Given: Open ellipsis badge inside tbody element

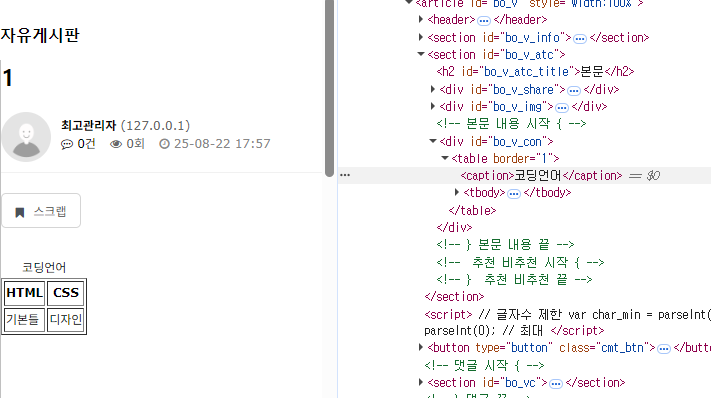Looking at the screenshot, I should coord(514,194).
